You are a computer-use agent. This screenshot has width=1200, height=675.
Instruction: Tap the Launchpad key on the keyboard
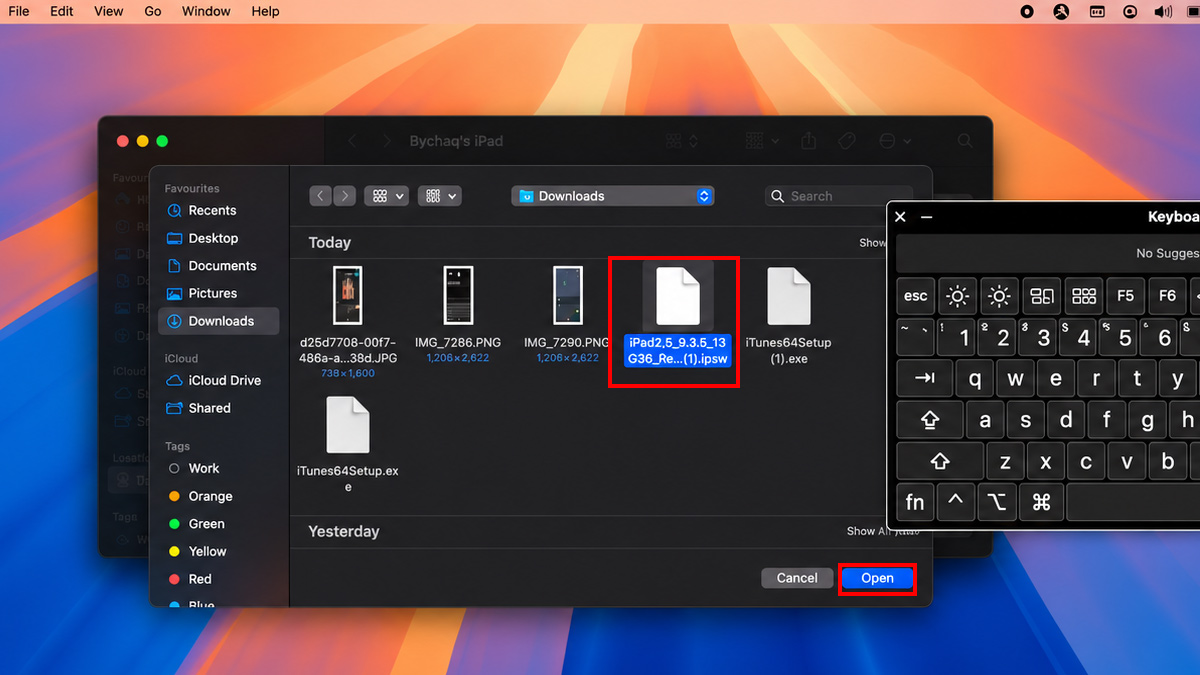[1084, 296]
